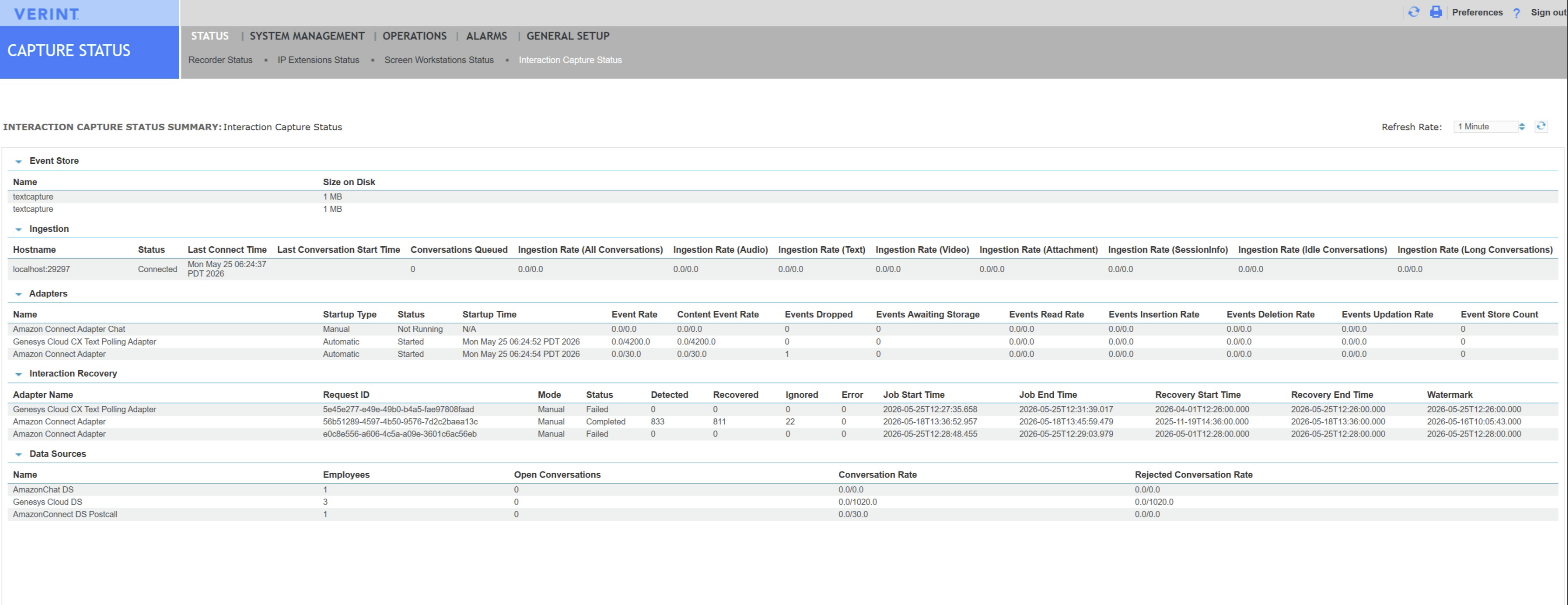Click Ingestion Rate (Attachment) header
Viewport: 1568px width, 605px height.
(1038, 249)
